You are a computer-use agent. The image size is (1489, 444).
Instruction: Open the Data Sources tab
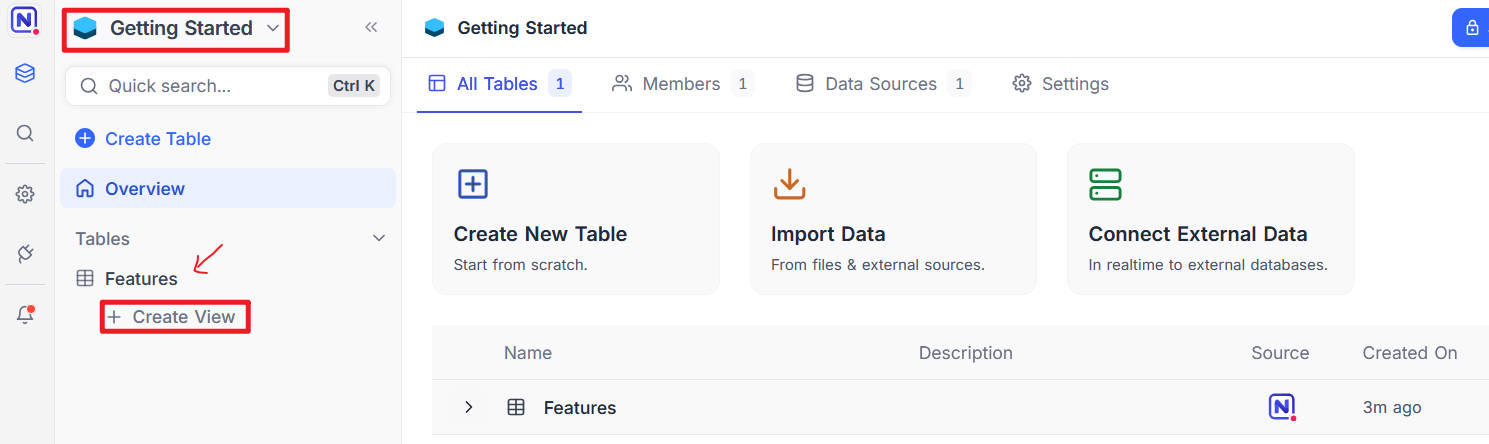pos(880,84)
